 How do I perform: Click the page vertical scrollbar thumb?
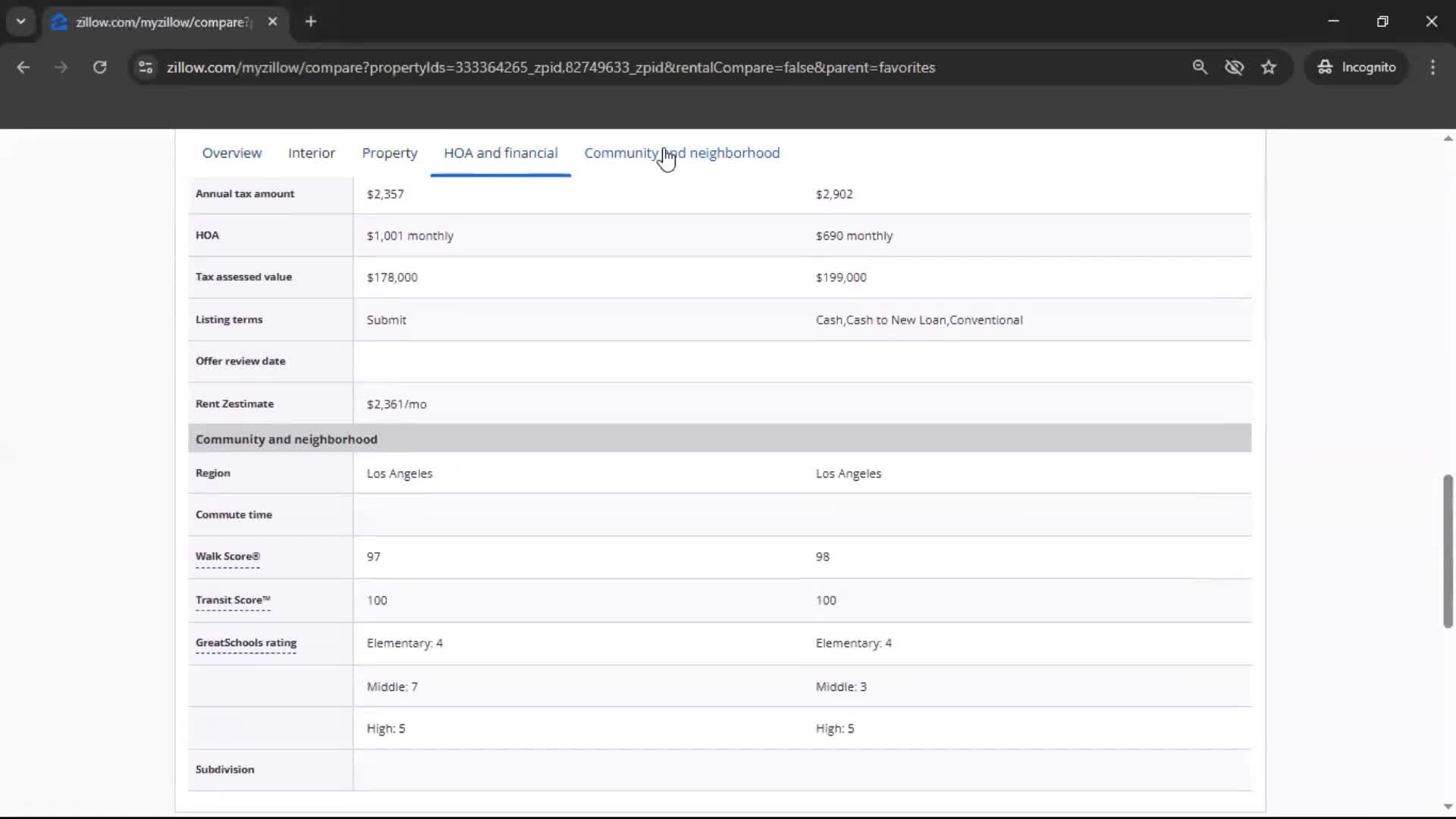click(x=1447, y=551)
